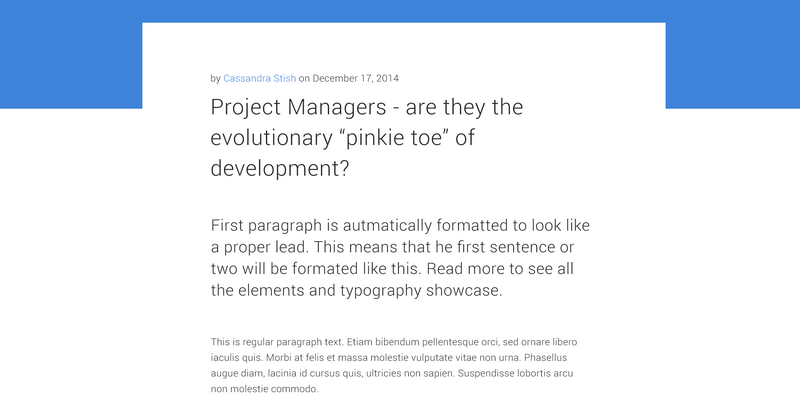Click "non molestie commodo" at the paragraph end
Screen dimensions: 800x400
[x=264, y=389]
